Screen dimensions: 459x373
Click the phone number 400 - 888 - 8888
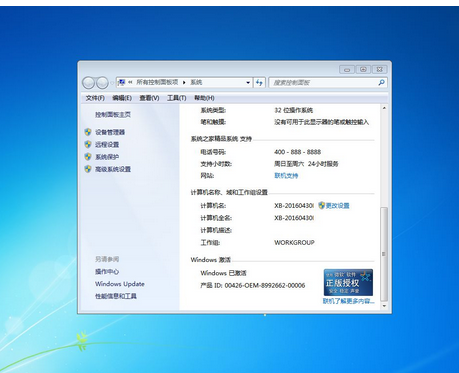click(298, 152)
